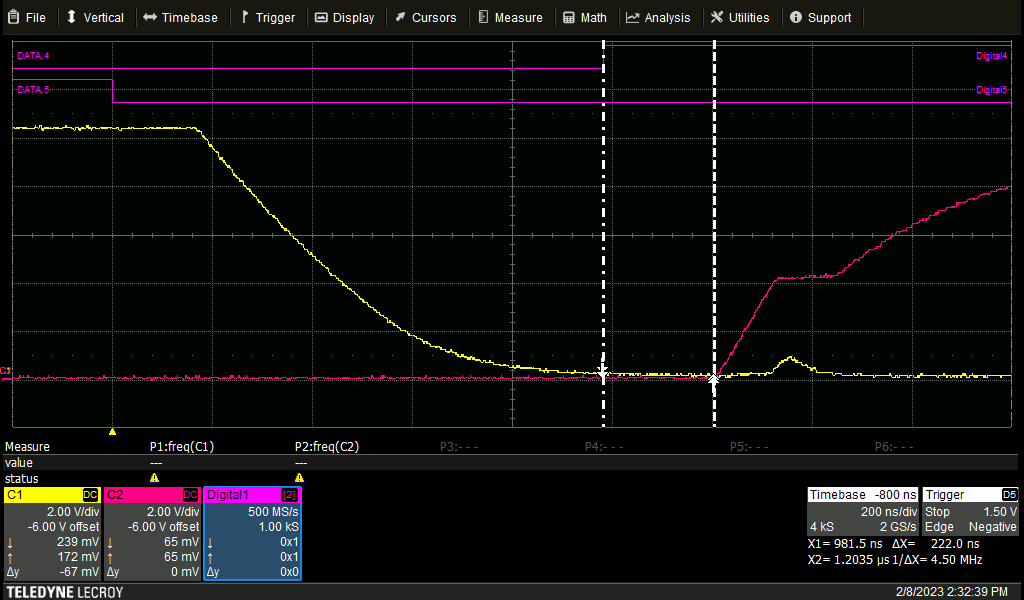Click the Measure ruler icon

pos(483,17)
